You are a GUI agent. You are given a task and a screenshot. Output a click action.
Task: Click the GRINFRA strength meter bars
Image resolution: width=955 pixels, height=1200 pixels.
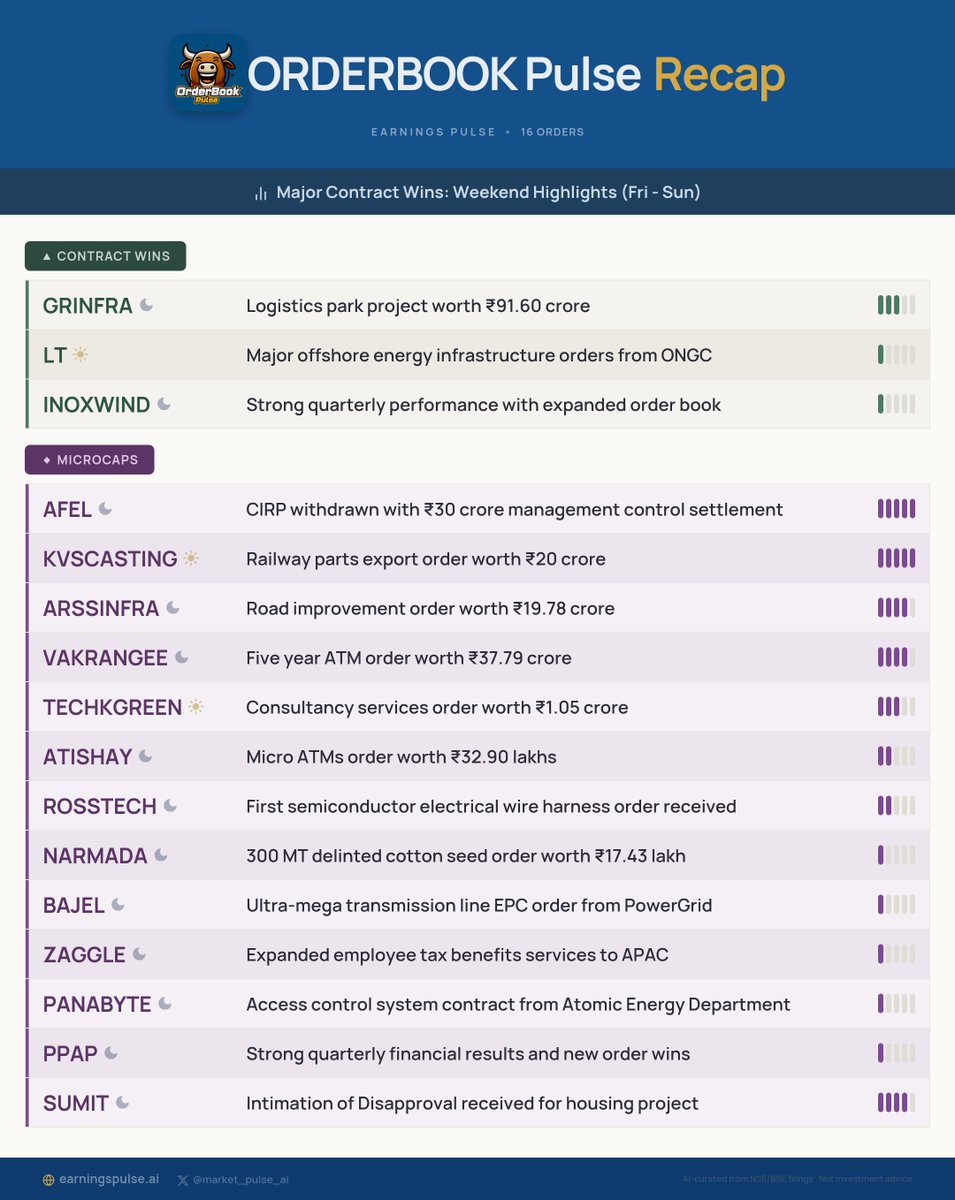point(896,305)
